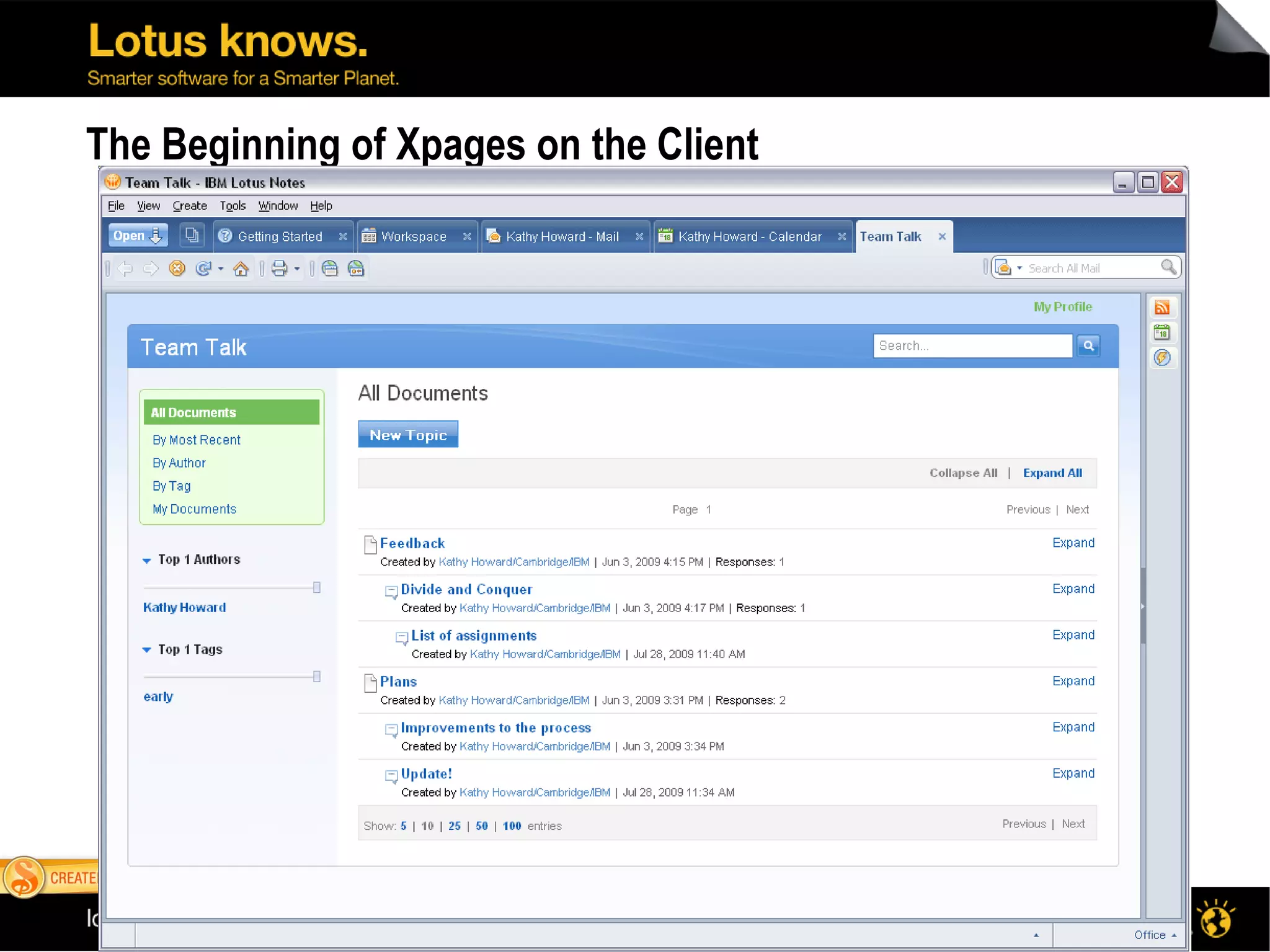
Task: Select By Most Recent view
Action: tap(197, 440)
